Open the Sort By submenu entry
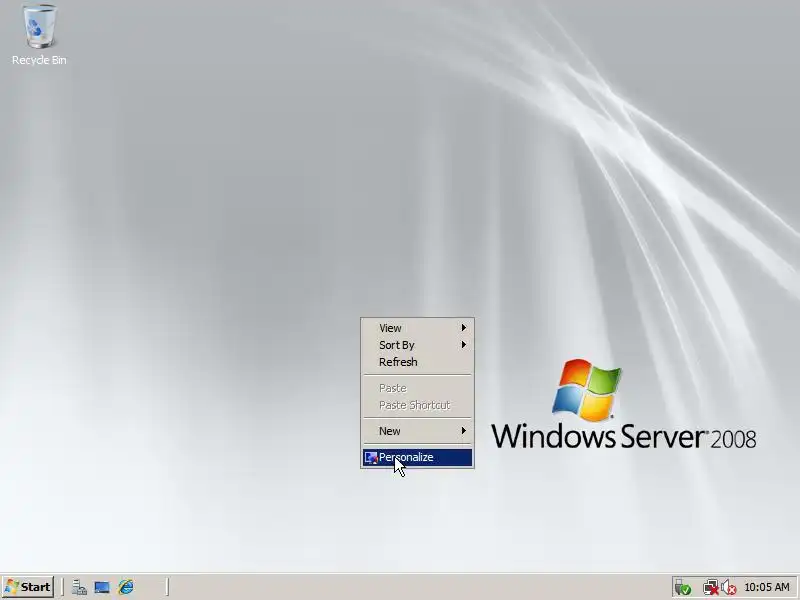The width and height of the screenshot is (800, 600). 417,345
